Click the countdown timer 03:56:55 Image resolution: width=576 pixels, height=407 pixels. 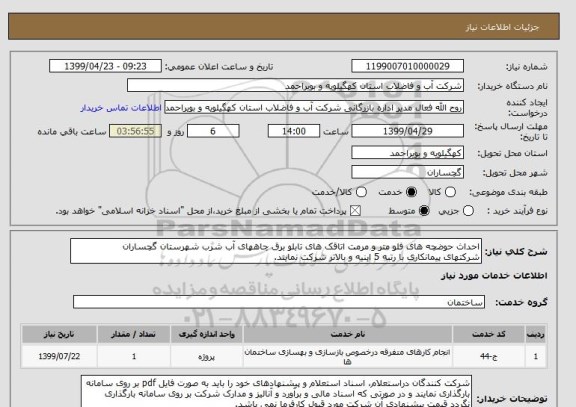pyautogui.click(x=135, y=131)
